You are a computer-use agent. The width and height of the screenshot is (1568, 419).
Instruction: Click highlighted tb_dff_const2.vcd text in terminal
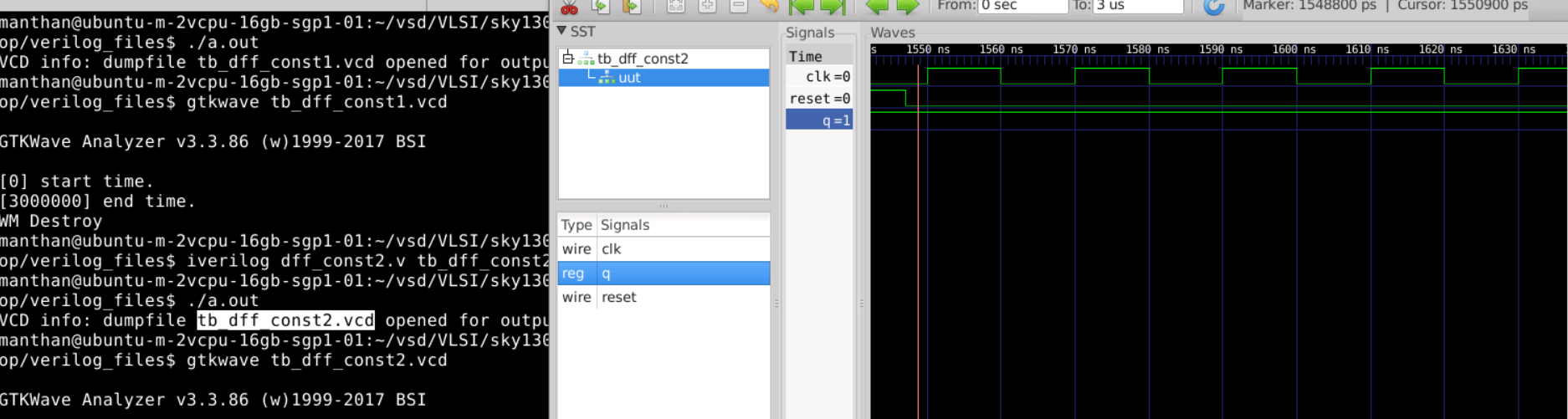point(285,320)
